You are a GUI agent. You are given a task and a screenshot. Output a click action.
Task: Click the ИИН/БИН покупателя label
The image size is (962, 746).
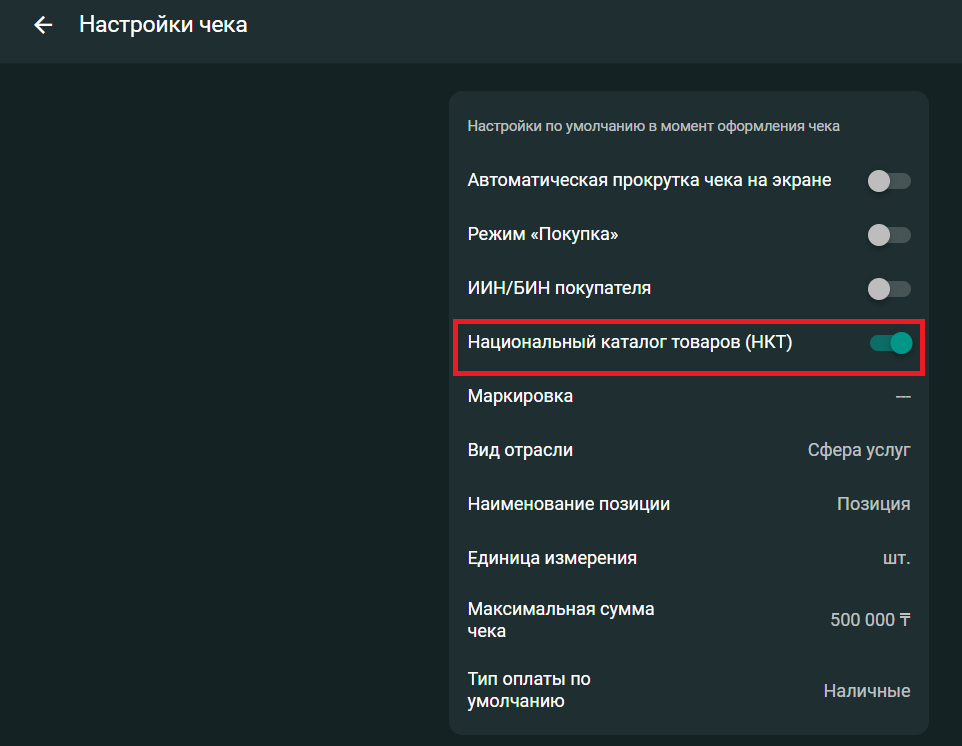[x=559, y=289]
